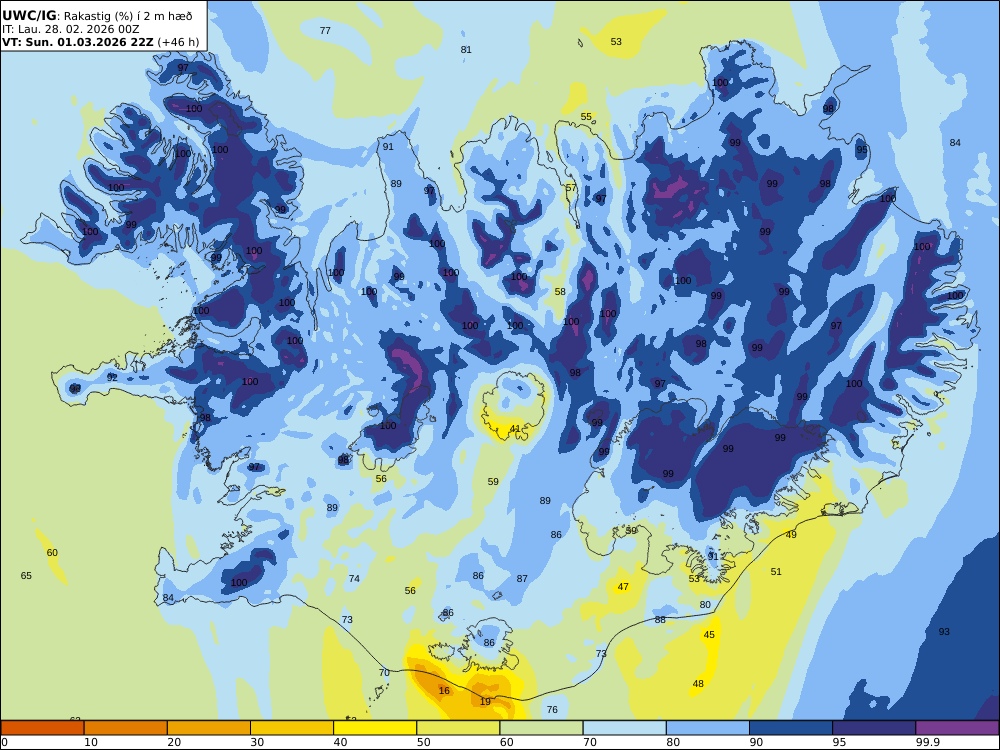The width and height of the screenshot is (1000, 750).
Task: Click the '47' humidity value in the yellow patch
Action: [623, 587]
